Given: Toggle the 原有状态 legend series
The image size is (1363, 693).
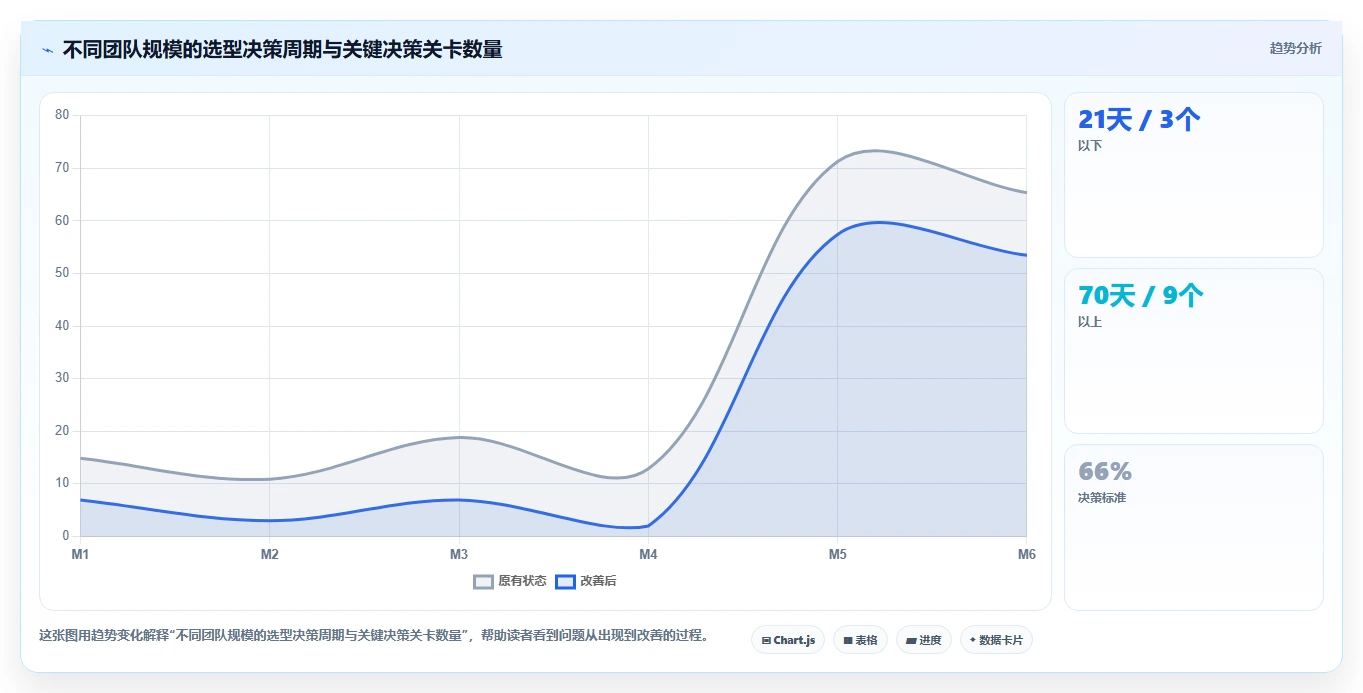Looking at the screenshot, I should [510, 581].
